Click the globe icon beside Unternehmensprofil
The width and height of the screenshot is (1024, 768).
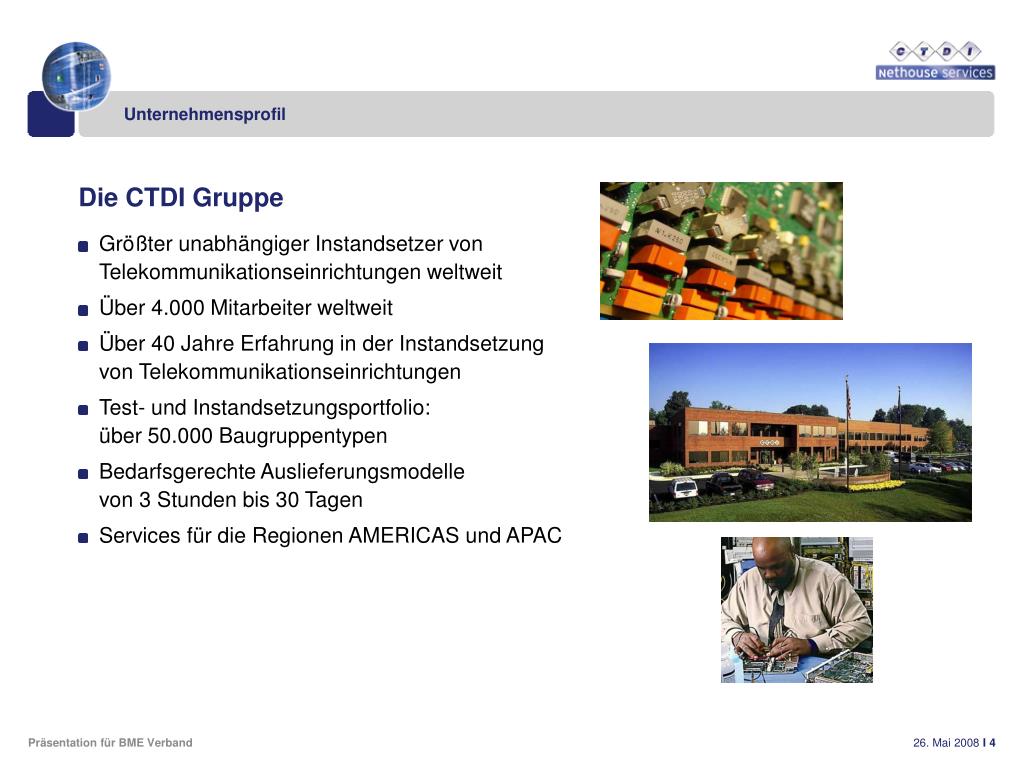click(x=76, y=76)
